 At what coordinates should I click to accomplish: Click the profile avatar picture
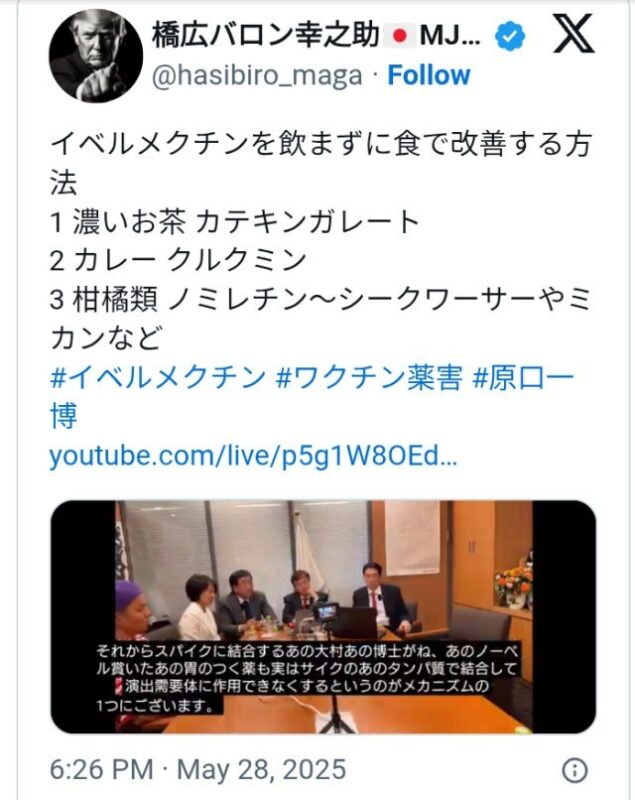(x=95, y=55)
